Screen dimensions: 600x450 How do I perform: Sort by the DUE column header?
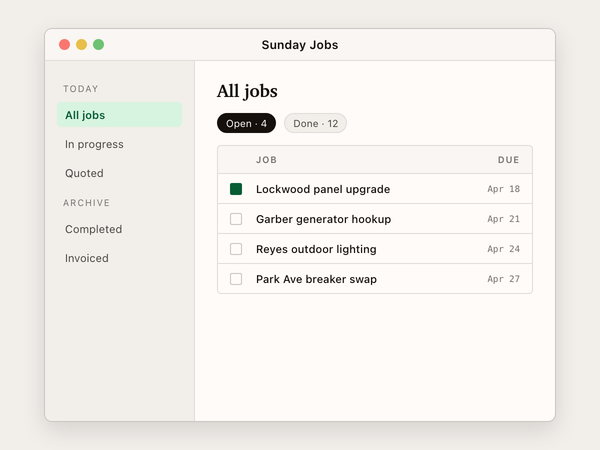click(x=508, y=160)
